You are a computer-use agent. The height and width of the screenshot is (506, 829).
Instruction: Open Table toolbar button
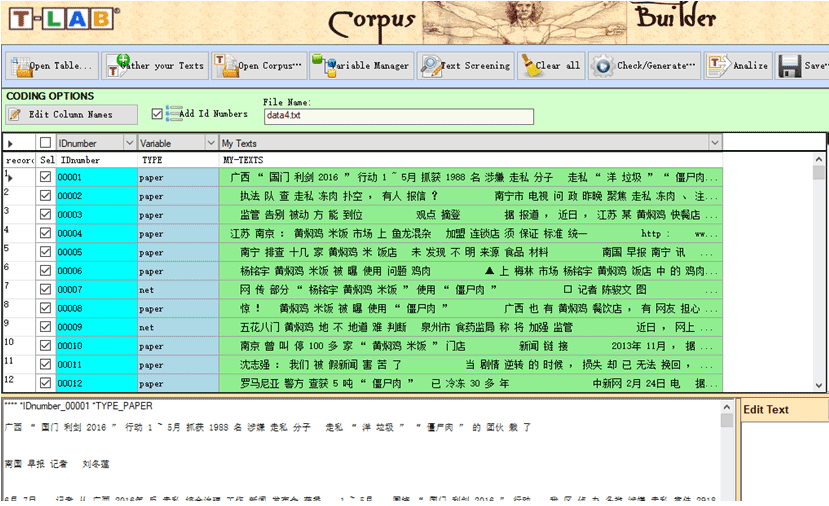point(52,66)
